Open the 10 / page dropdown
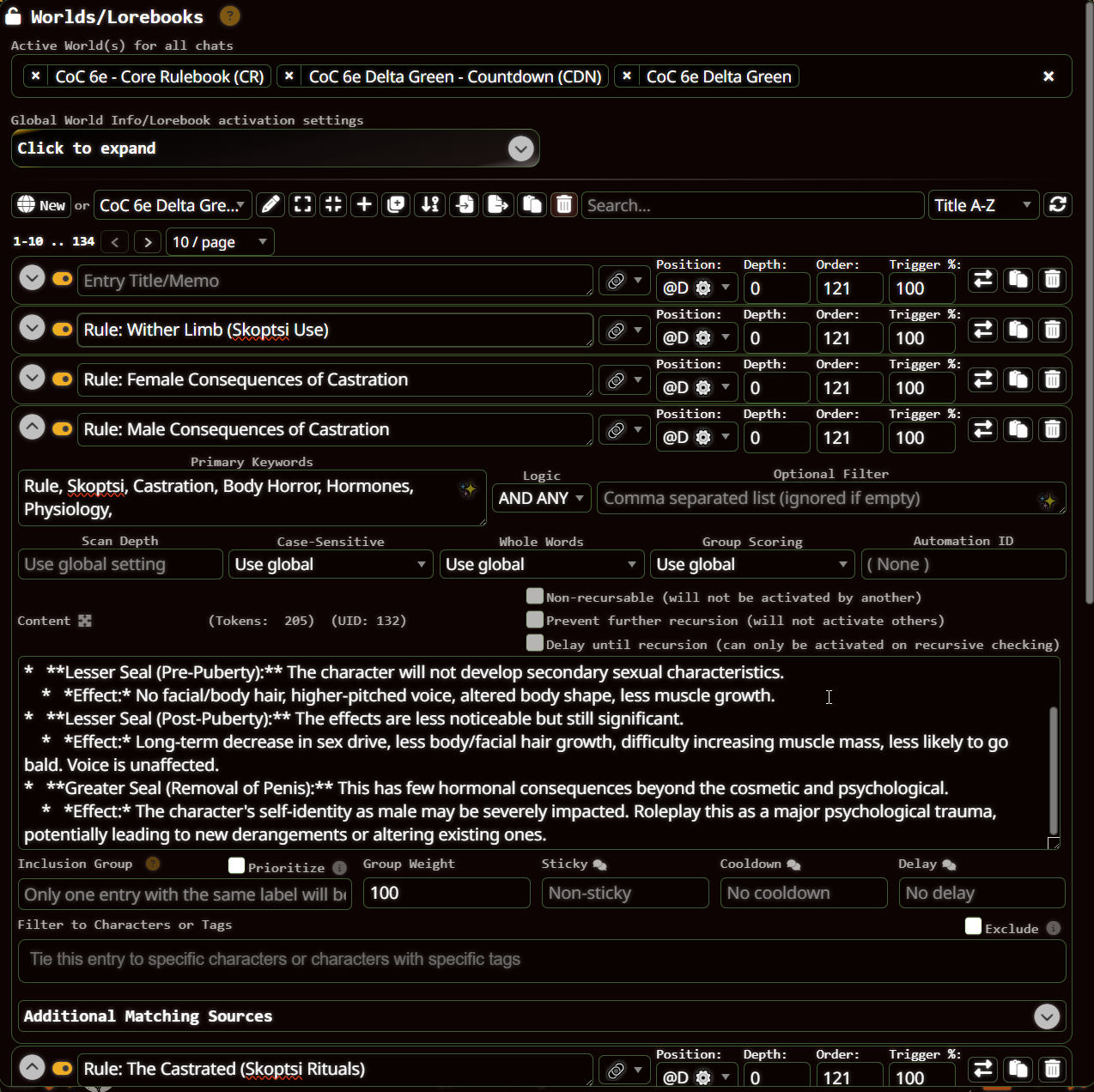This screenshot has width=1094, height=1092. [x=220, y=242]
